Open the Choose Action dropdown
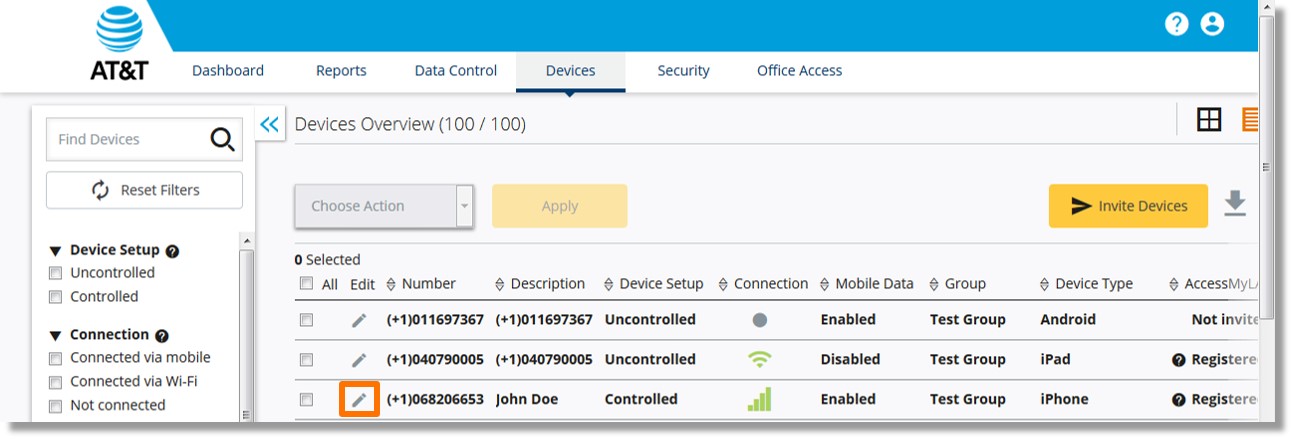This screenshot has width=1293, height=440. (x=384, y=206)
